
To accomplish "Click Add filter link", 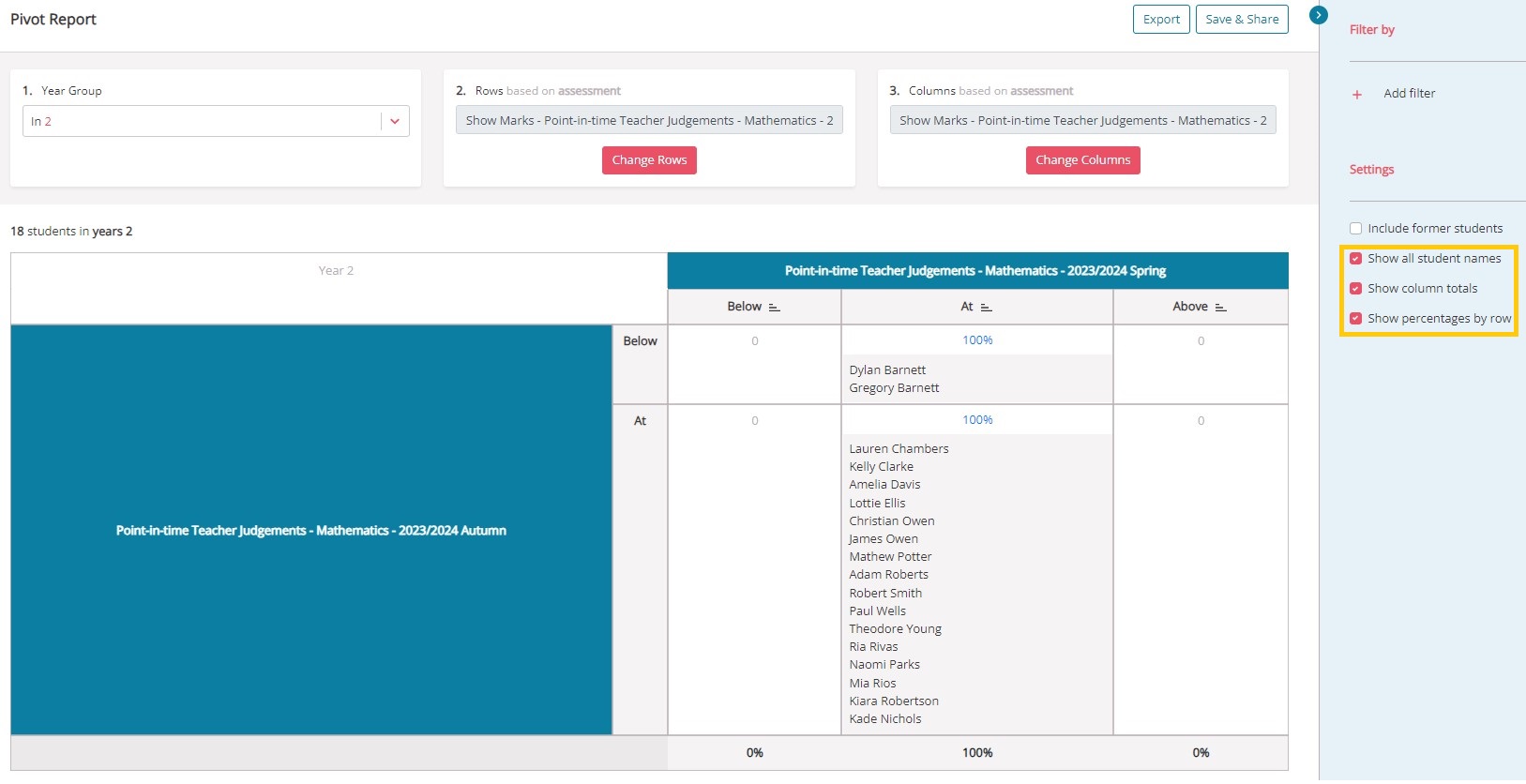I will [1410, 94].
